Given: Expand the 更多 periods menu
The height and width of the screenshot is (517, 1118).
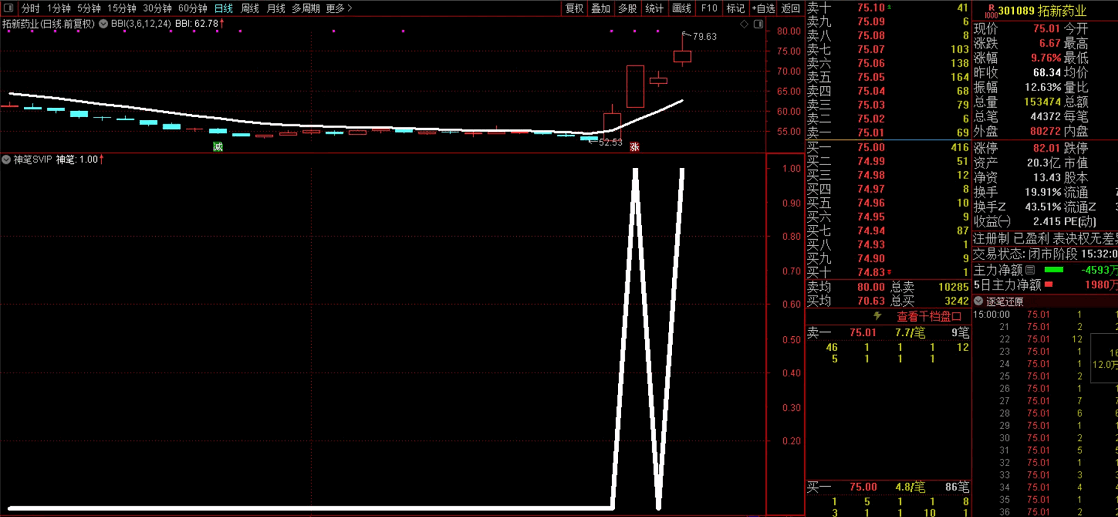Looking at the screenshot, I should (339, 9).
